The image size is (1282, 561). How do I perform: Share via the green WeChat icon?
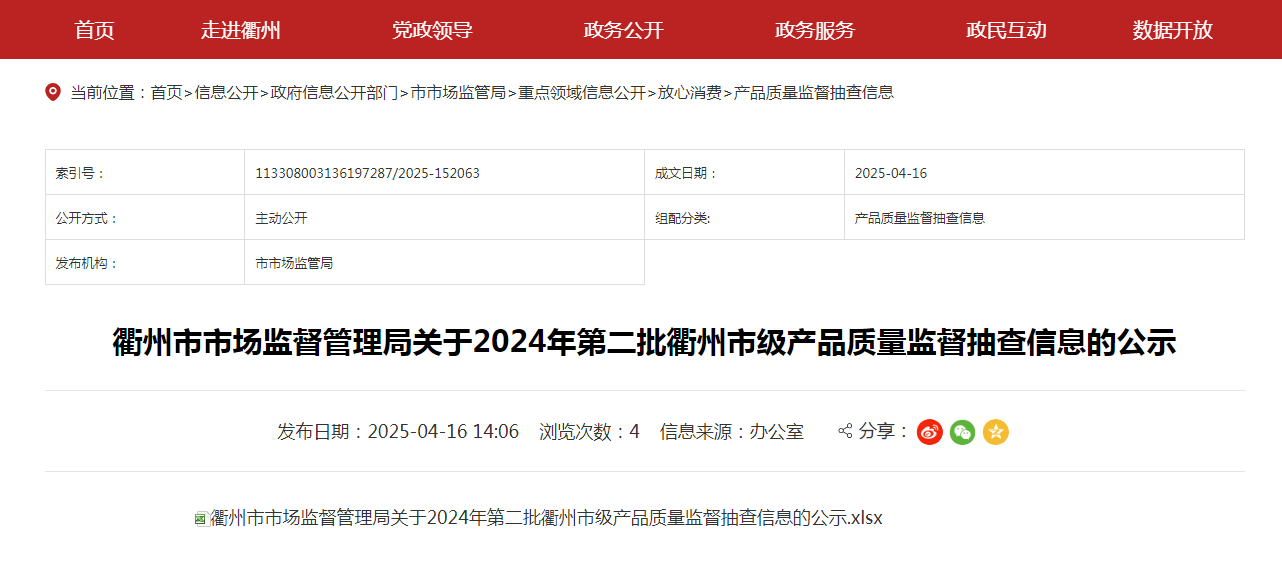click(963, 432)
